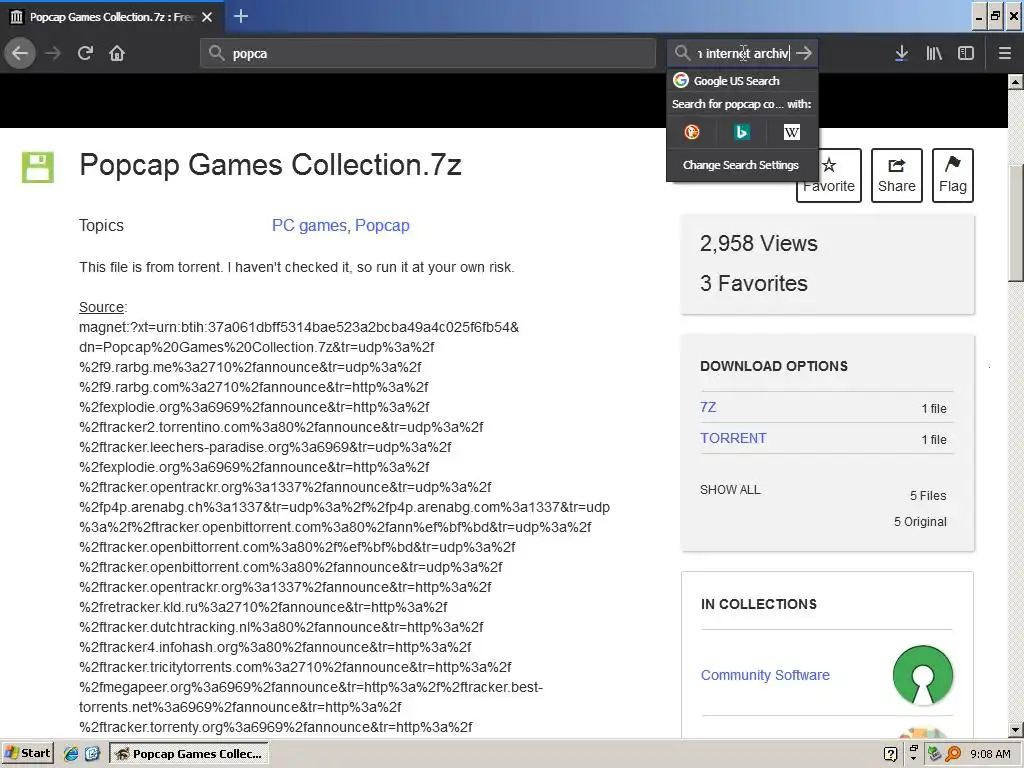Expand SHOW ALL download options
Screen dimensions: 1024x768
tap(730, 490)
